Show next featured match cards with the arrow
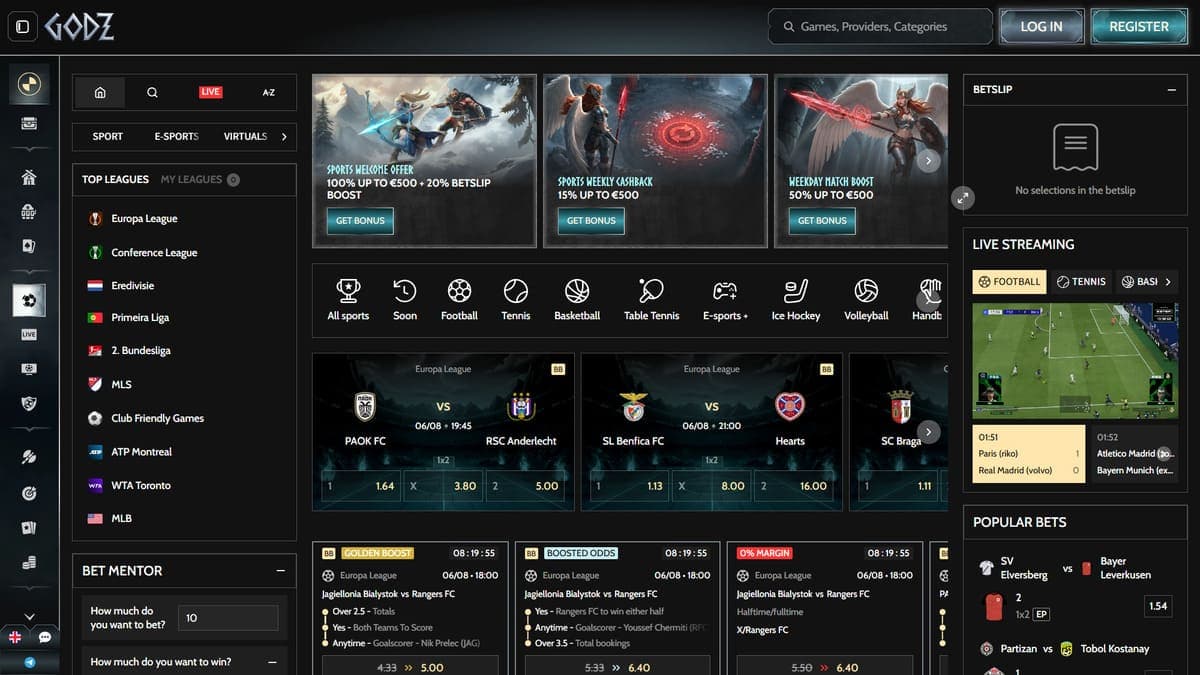 [x=929, y=432]
